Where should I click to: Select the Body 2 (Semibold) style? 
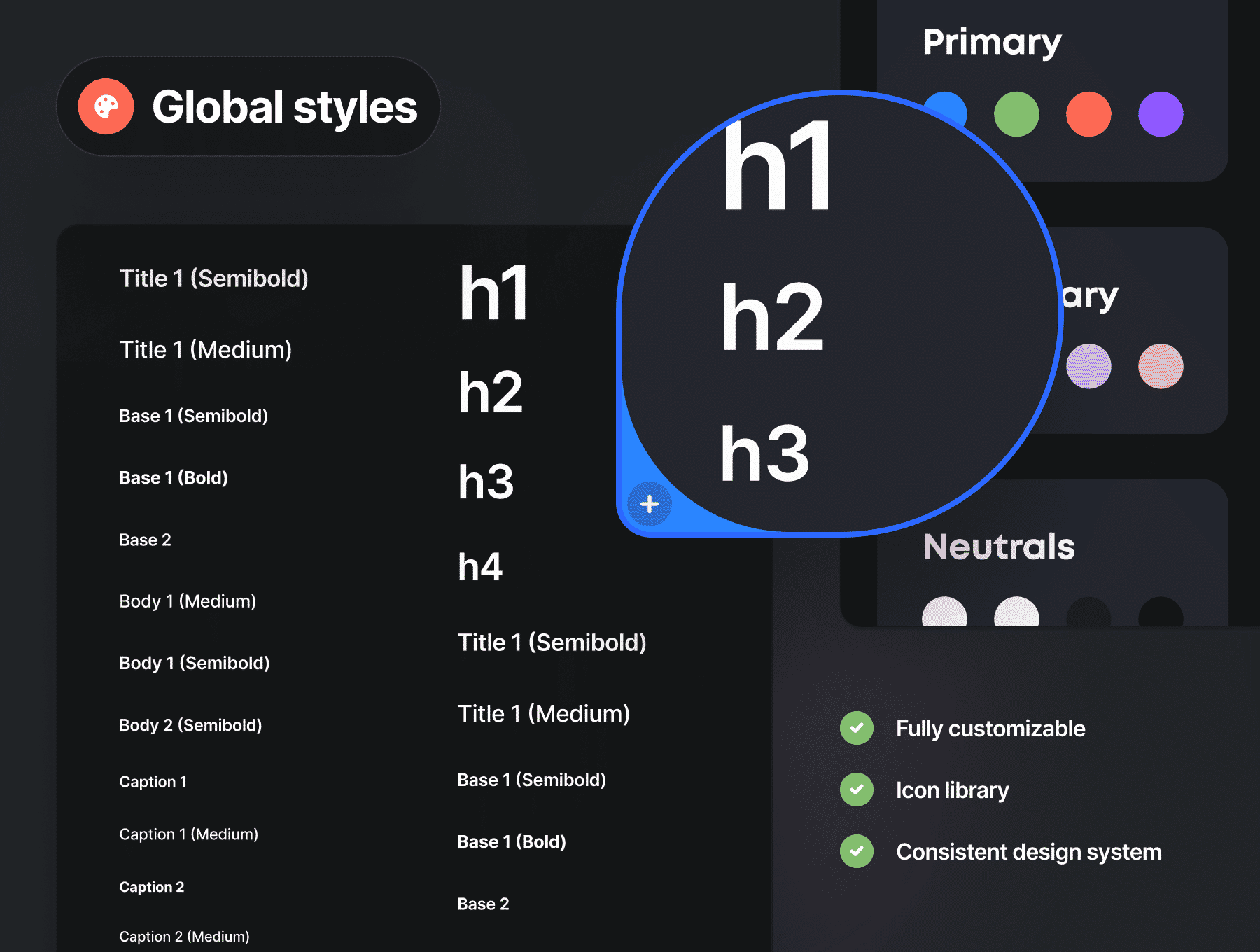[190, 725]
